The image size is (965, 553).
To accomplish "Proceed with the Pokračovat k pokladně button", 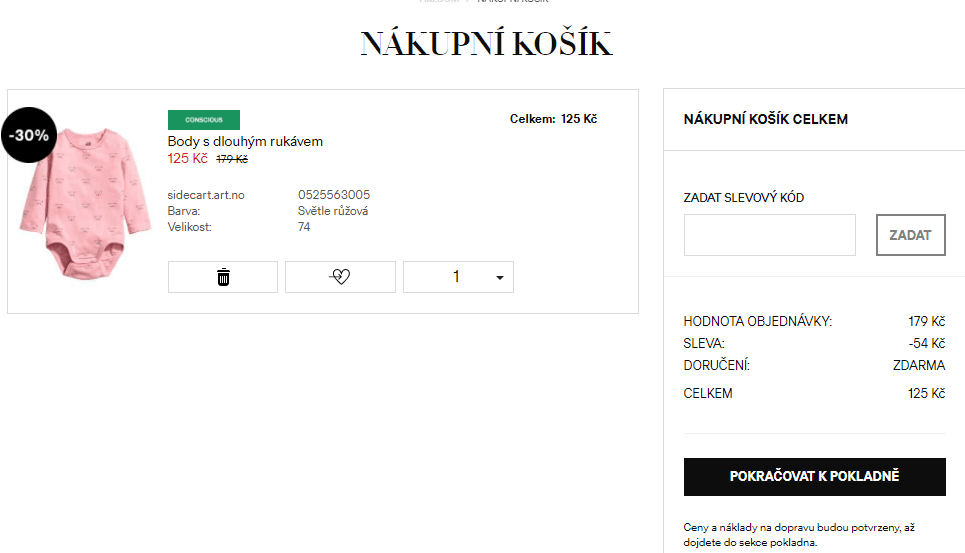I will point(814,477).
